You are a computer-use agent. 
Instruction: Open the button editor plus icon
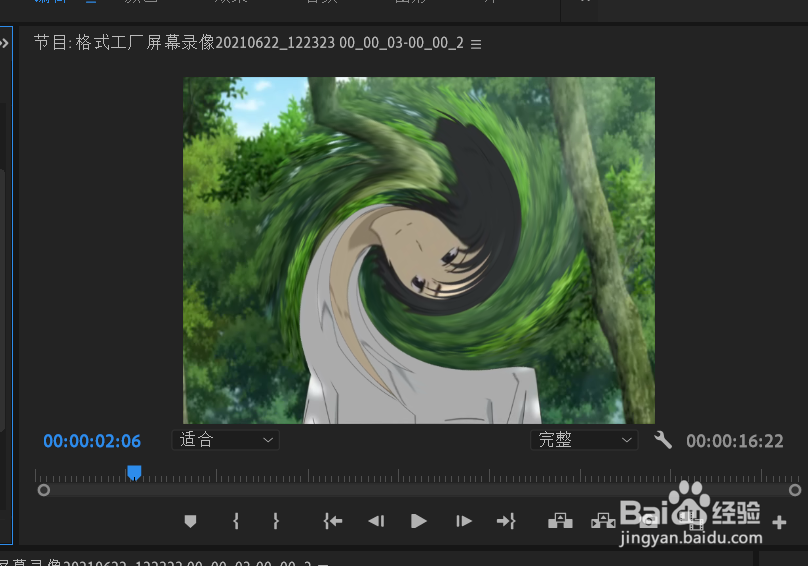pyautogui.click(x=779, y=522)
